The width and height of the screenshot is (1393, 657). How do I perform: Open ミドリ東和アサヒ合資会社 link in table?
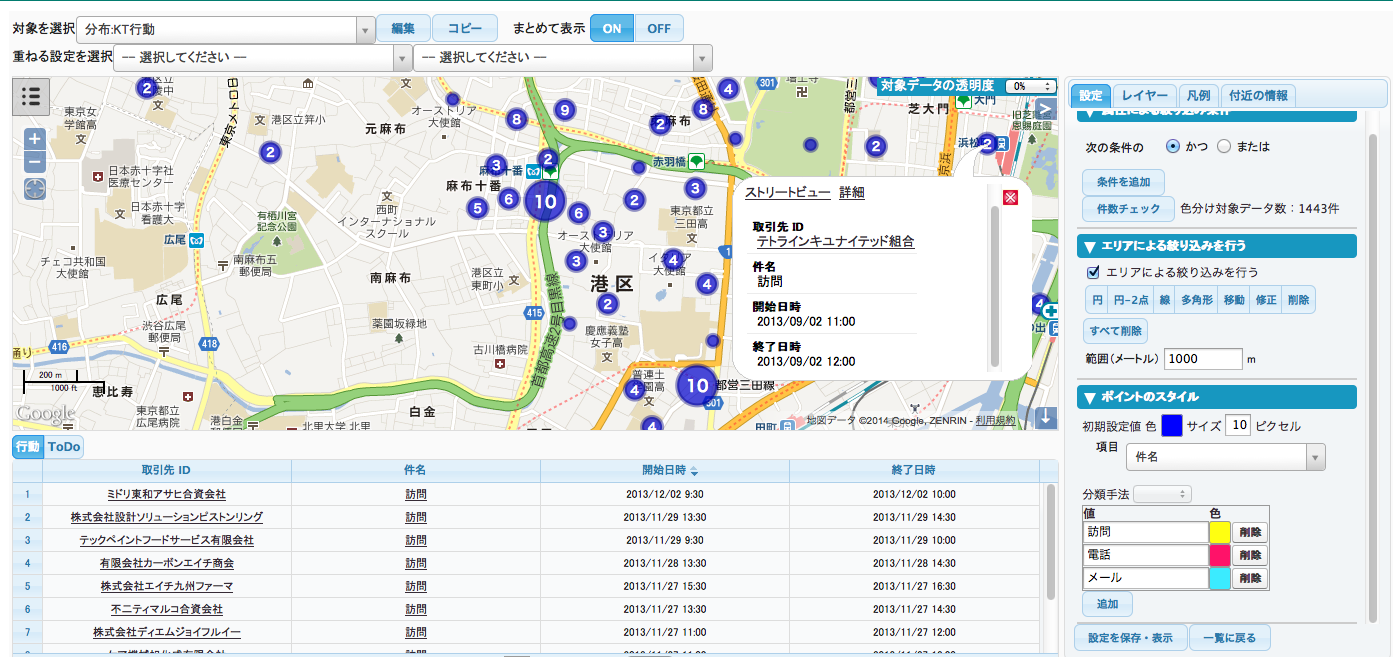(166, 494)
